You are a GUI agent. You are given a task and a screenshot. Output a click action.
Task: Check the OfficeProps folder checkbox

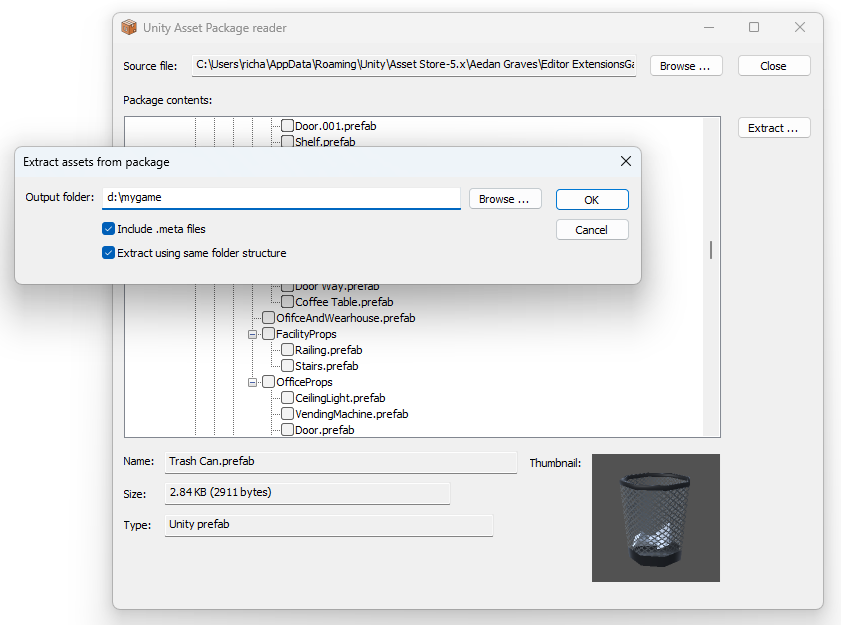[x=268, y=382]
